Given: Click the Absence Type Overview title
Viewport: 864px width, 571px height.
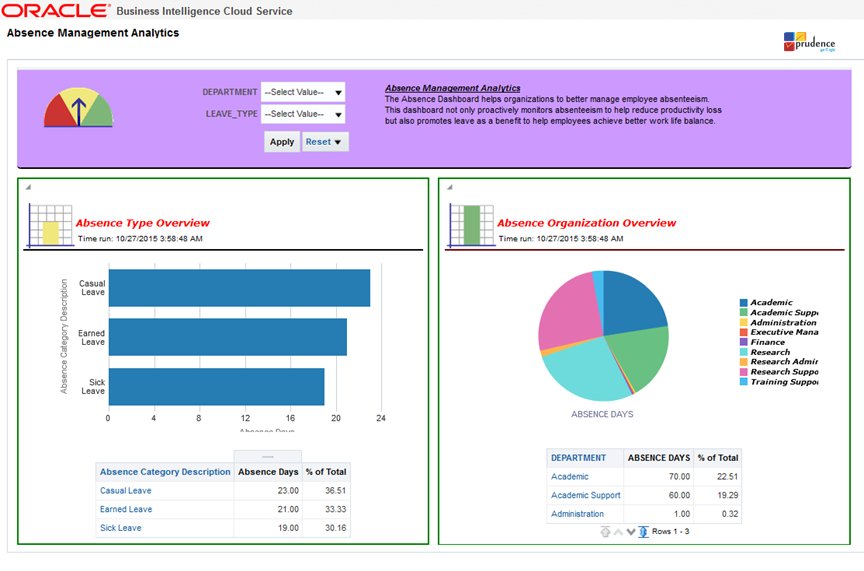Looking at the screenshot, I should click(x=142, y=223).
